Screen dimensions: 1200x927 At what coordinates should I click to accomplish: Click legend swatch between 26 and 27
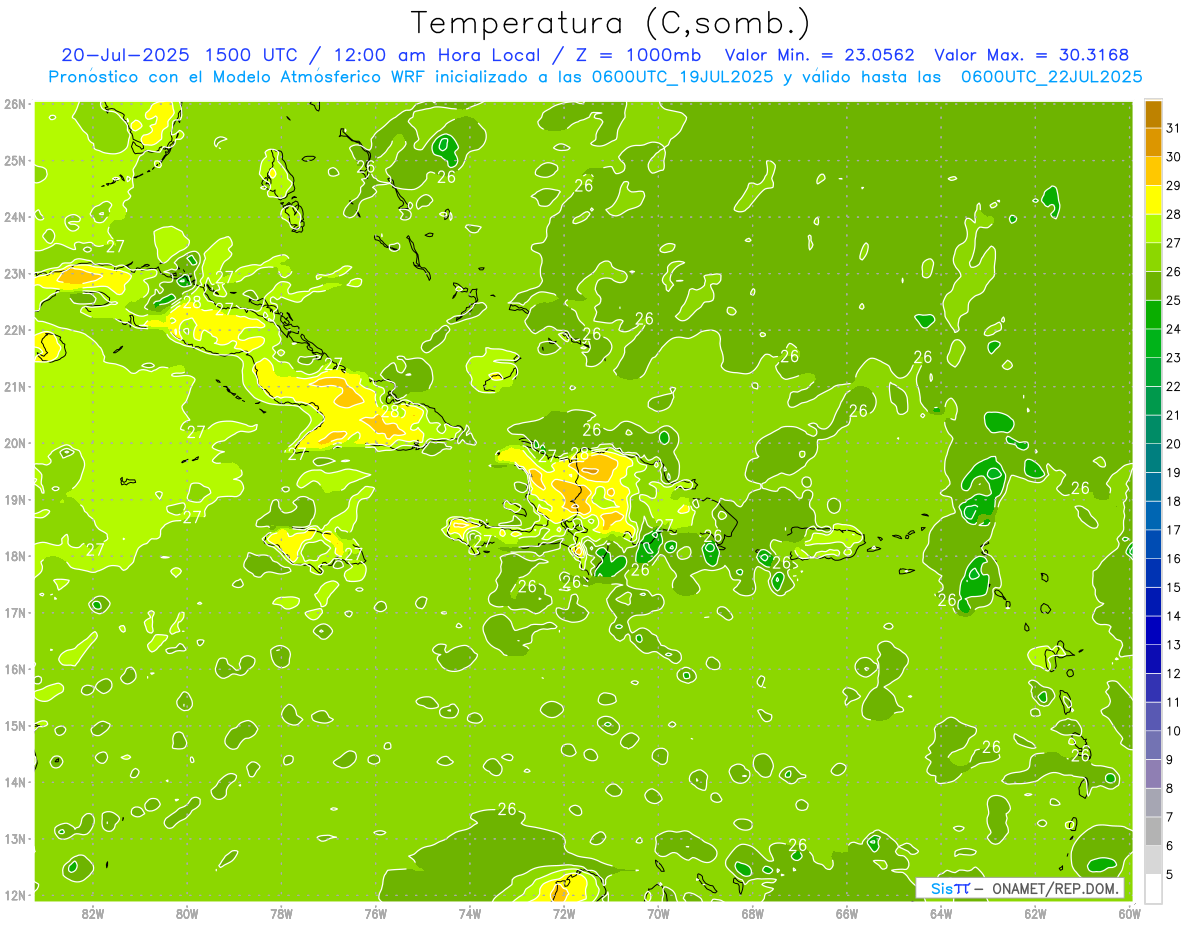pos(1153,257)
